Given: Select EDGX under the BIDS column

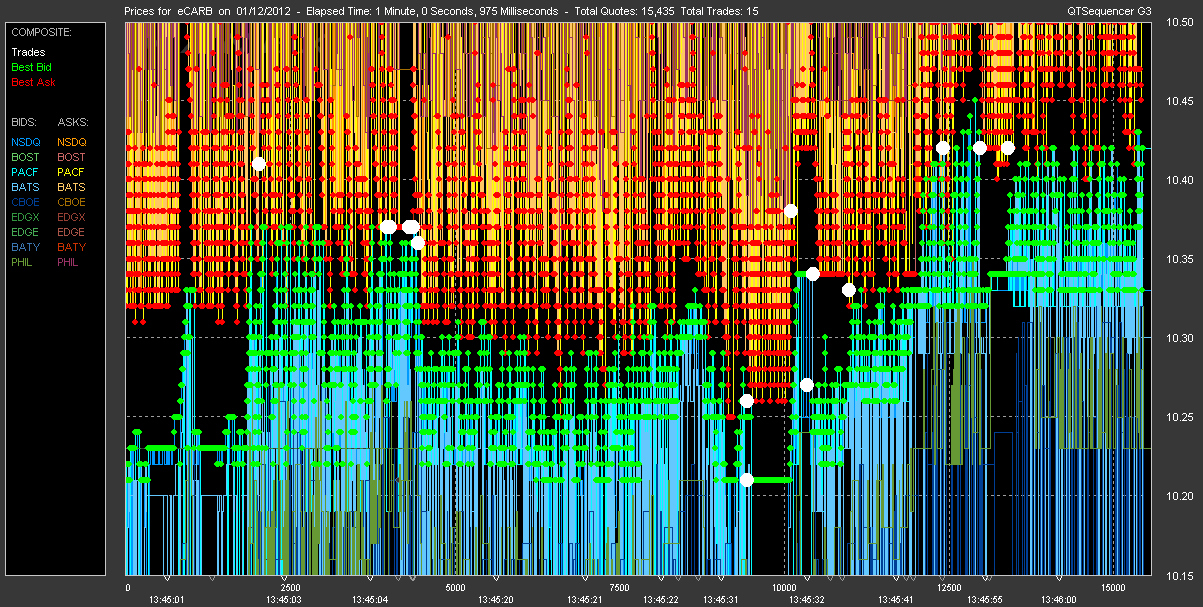Looking at the screenshot, I should pos(25,217).
